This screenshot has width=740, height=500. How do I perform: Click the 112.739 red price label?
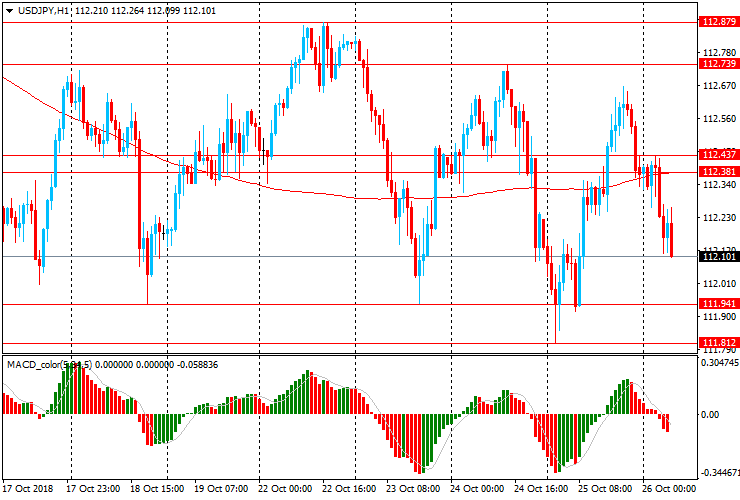719,64
